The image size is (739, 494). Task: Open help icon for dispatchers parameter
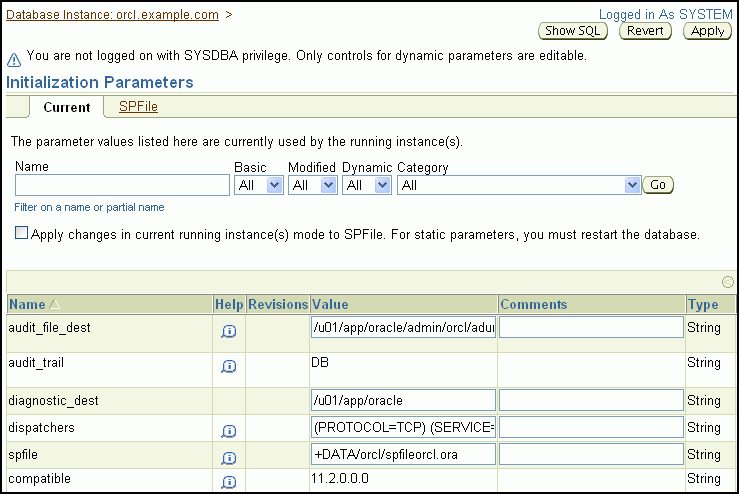(228, 431)
